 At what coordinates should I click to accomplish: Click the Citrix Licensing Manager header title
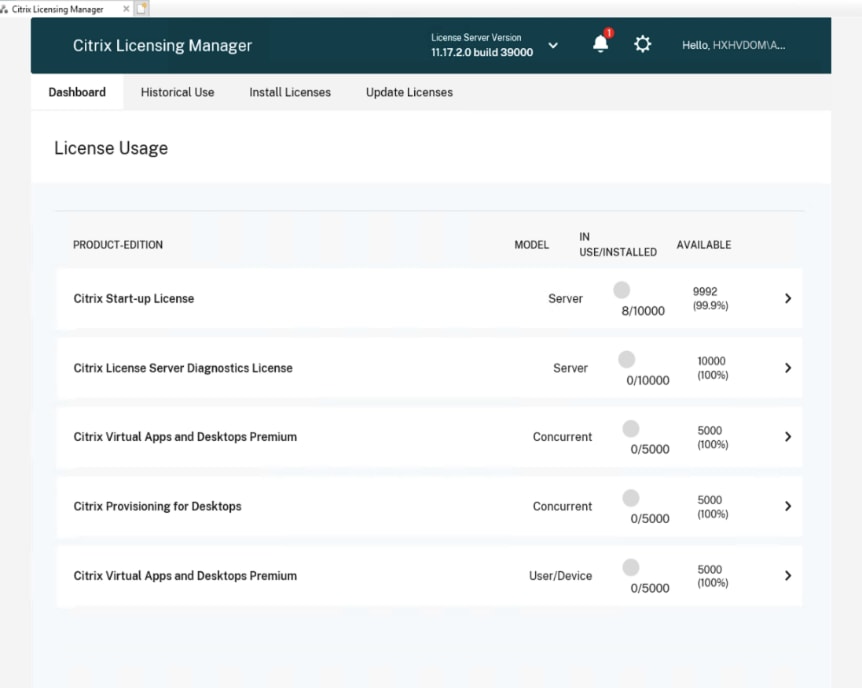pyautogui.click(x=162, y=45)
